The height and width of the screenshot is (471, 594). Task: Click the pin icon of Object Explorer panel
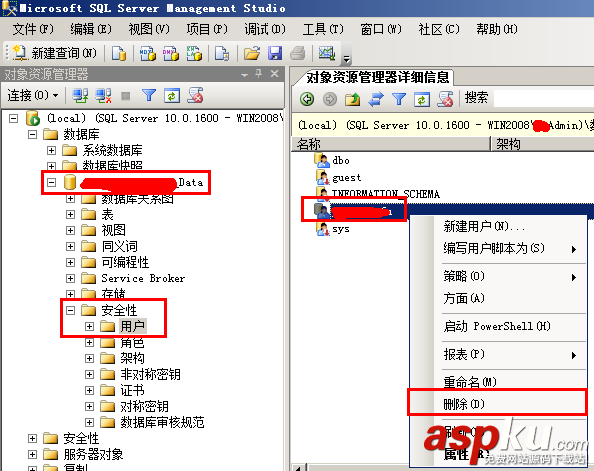259,74
